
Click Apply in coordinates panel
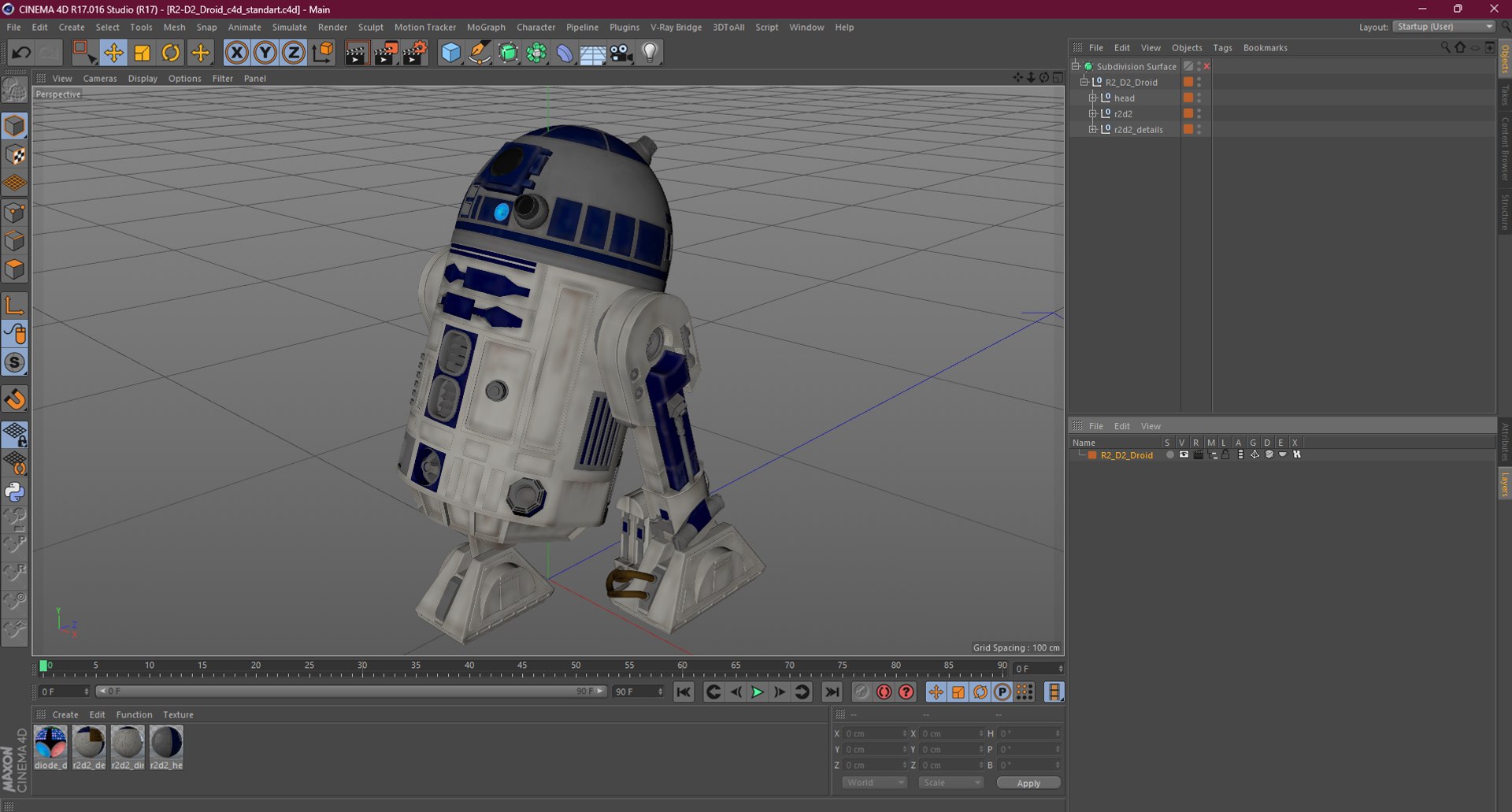[1028, 783]
